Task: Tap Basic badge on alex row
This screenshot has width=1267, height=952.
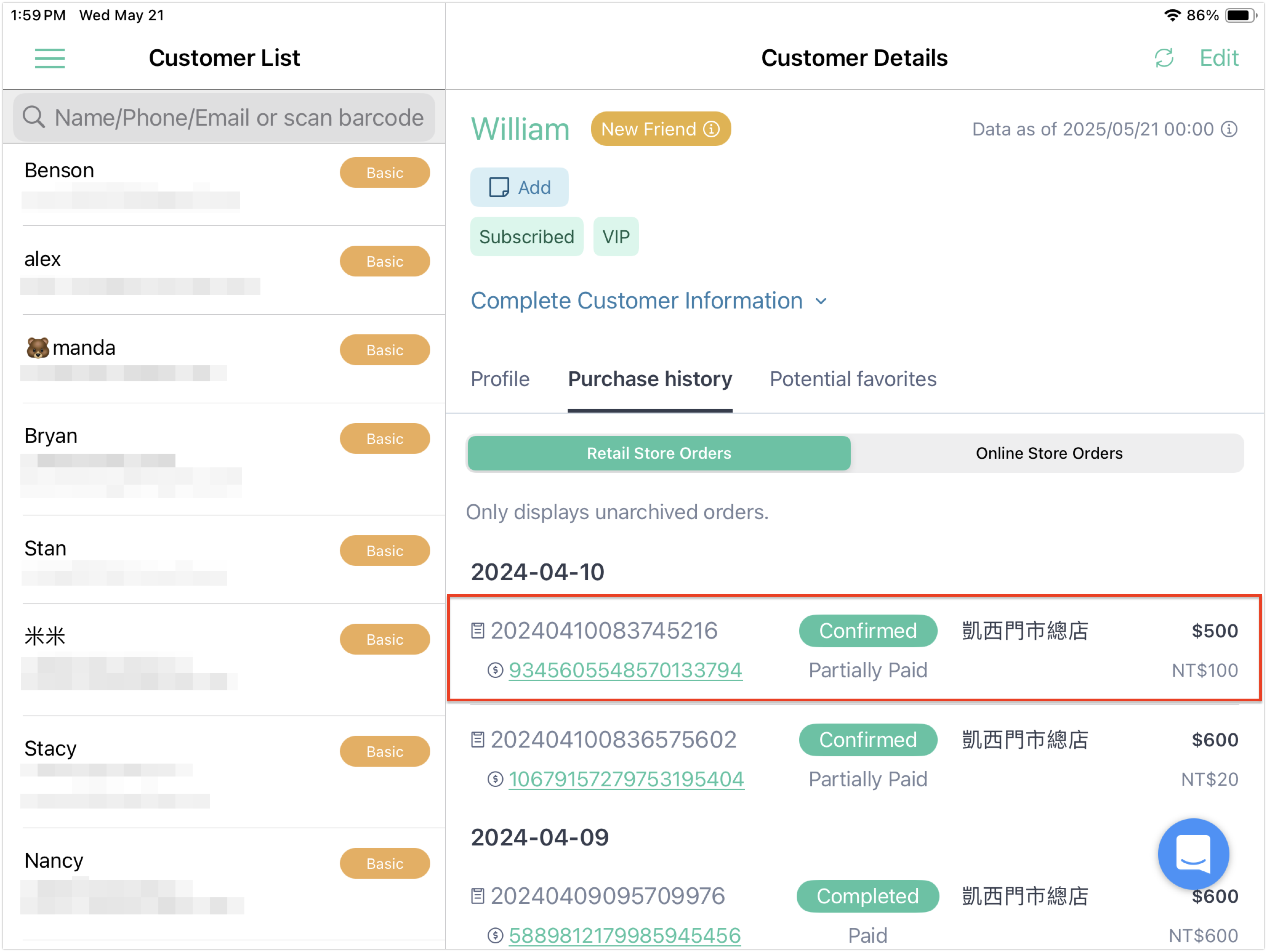Action: pos(384,261)
